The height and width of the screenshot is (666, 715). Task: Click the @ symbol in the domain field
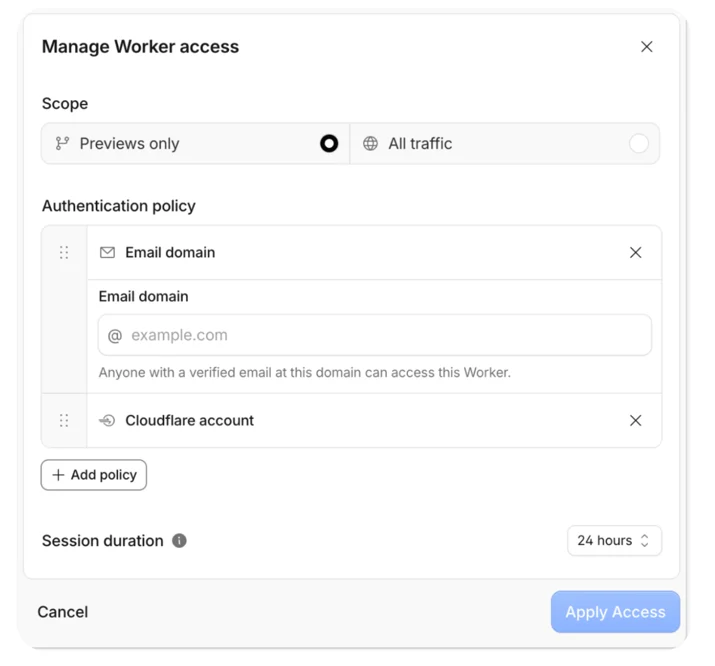pos(115,336)
